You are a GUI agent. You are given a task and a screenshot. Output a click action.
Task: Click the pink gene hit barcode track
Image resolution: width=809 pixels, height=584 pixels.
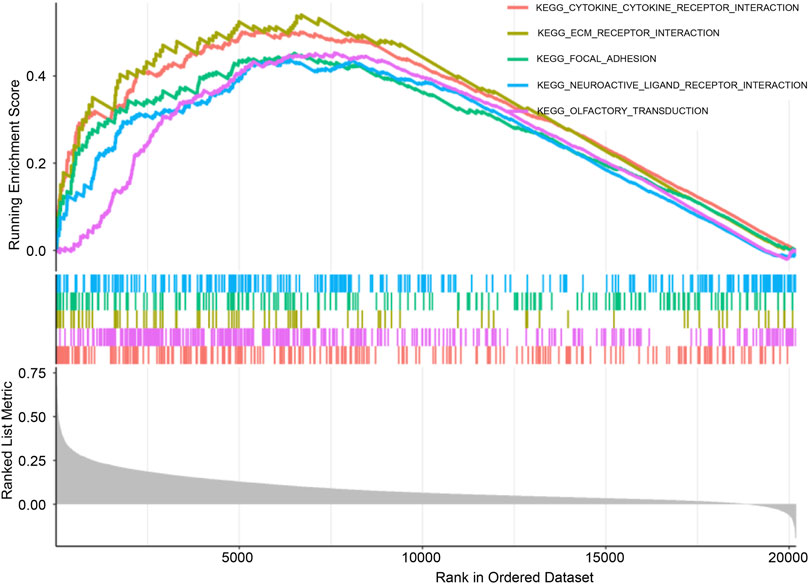(426, 337)
